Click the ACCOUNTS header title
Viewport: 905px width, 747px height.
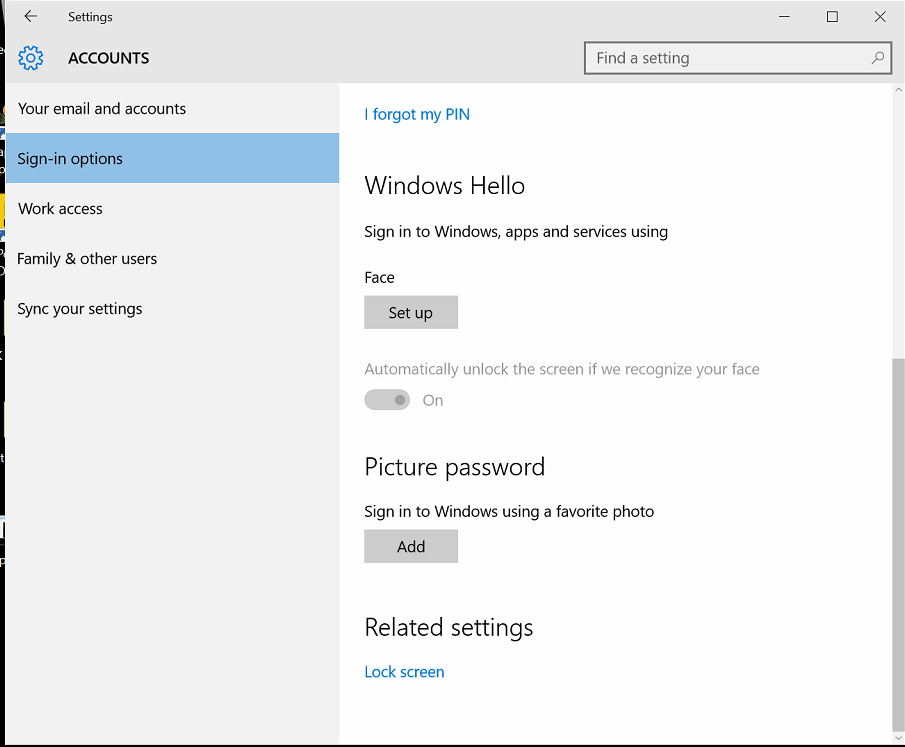(x=109, y=58)
